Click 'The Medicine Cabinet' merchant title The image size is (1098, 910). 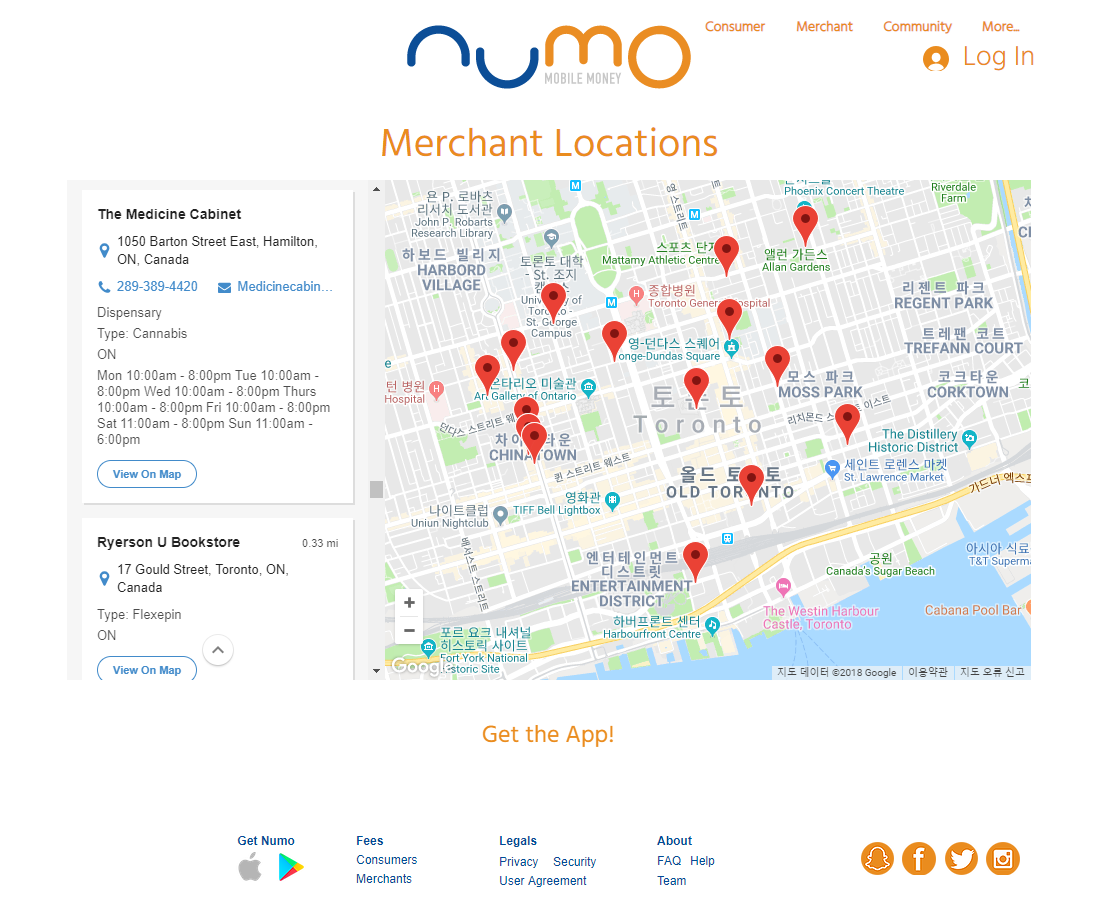click(169, 214)
